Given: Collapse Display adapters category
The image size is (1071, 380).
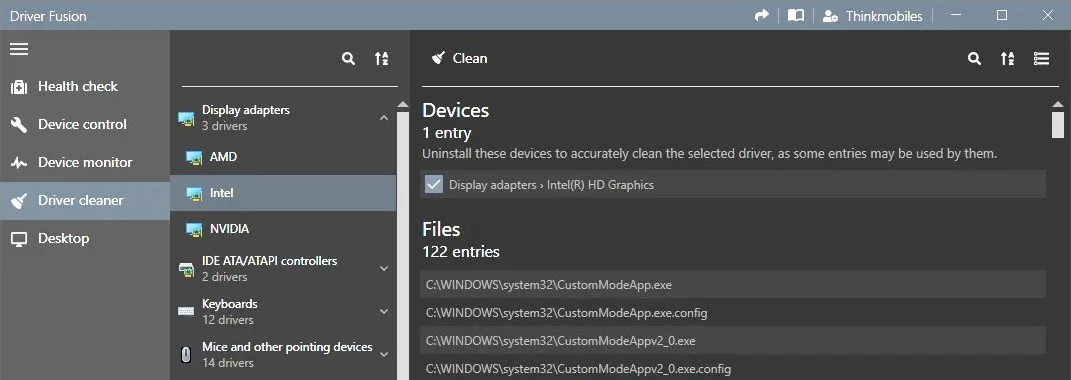Looking at the screenshot, I should tap(384, 118).
